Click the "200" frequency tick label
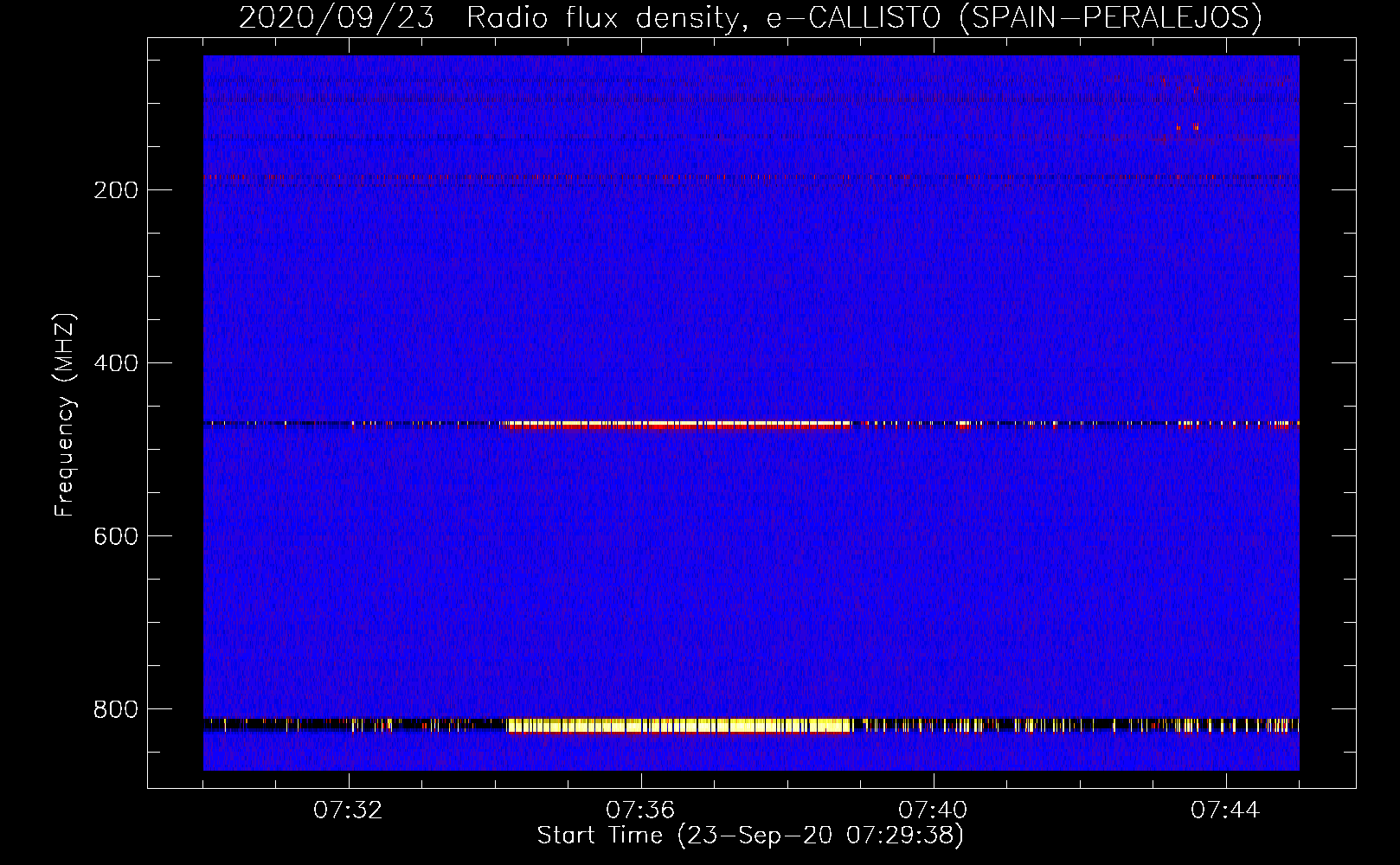The height and width of the screenshot is (865, 1400). [x=116, y=190]
